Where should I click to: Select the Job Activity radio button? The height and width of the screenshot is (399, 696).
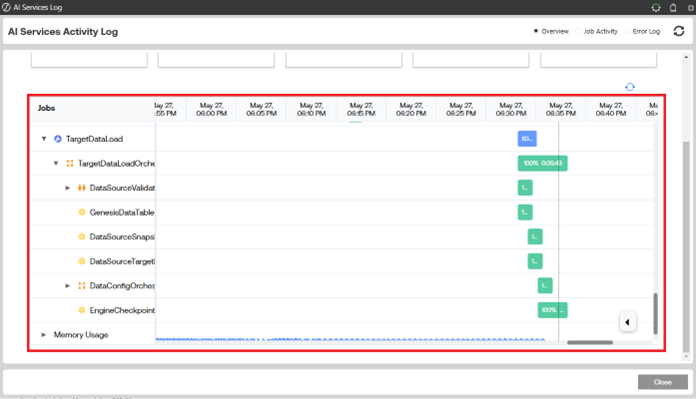coord(578,31)
